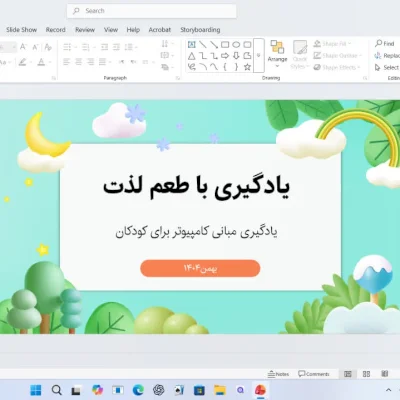Open the Paragraph dialog launcher

pos(178,78)
